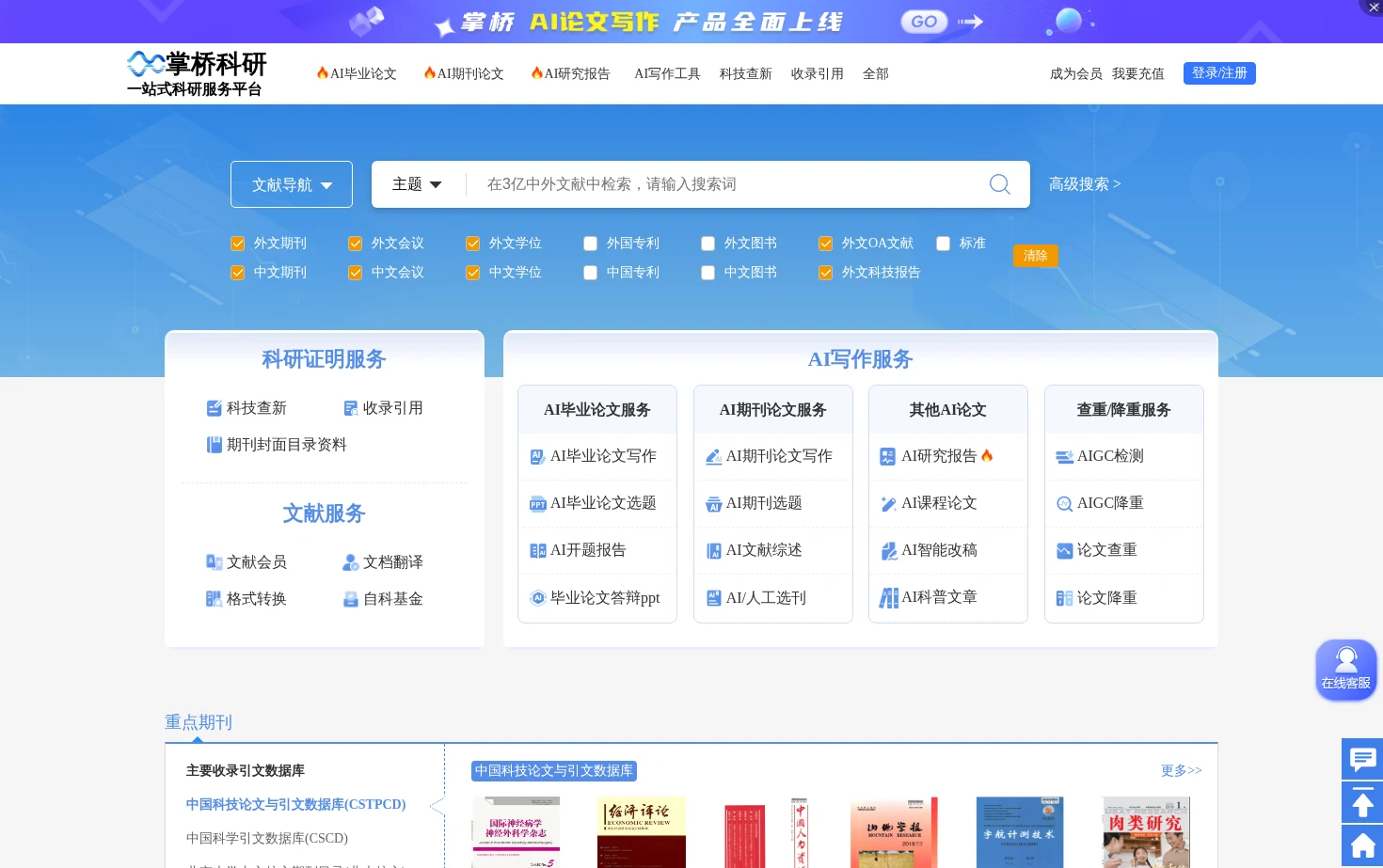
Task: Click the 期刊封面目录资料 icon
Action: (x=215, y=445)
